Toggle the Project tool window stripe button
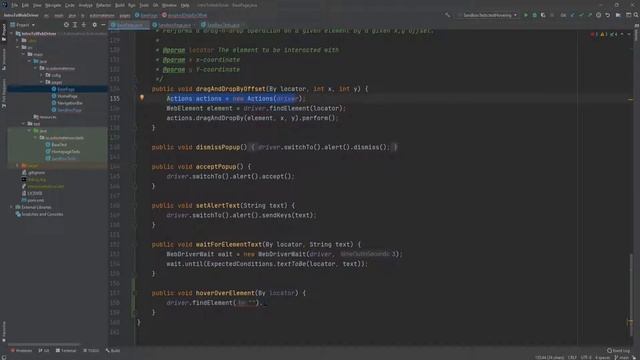The image size is (640, 360). [x=4, y=33]
